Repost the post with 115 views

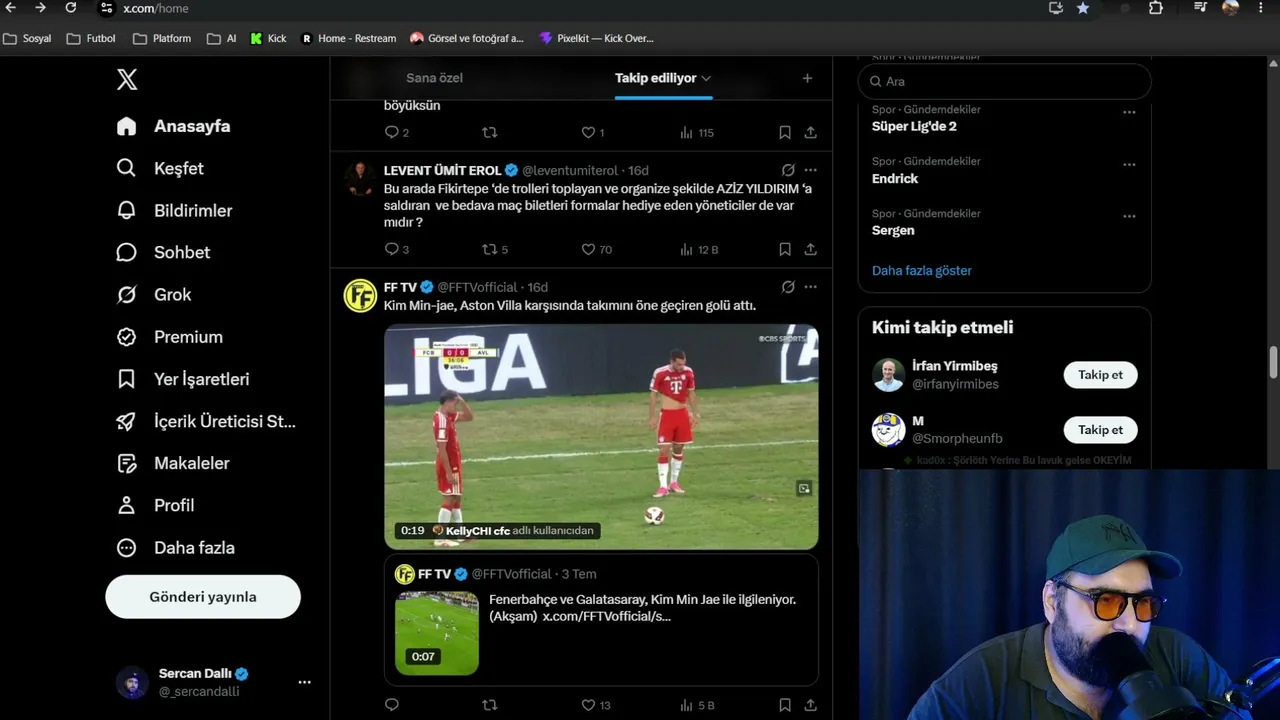click(x=489, y=132)
